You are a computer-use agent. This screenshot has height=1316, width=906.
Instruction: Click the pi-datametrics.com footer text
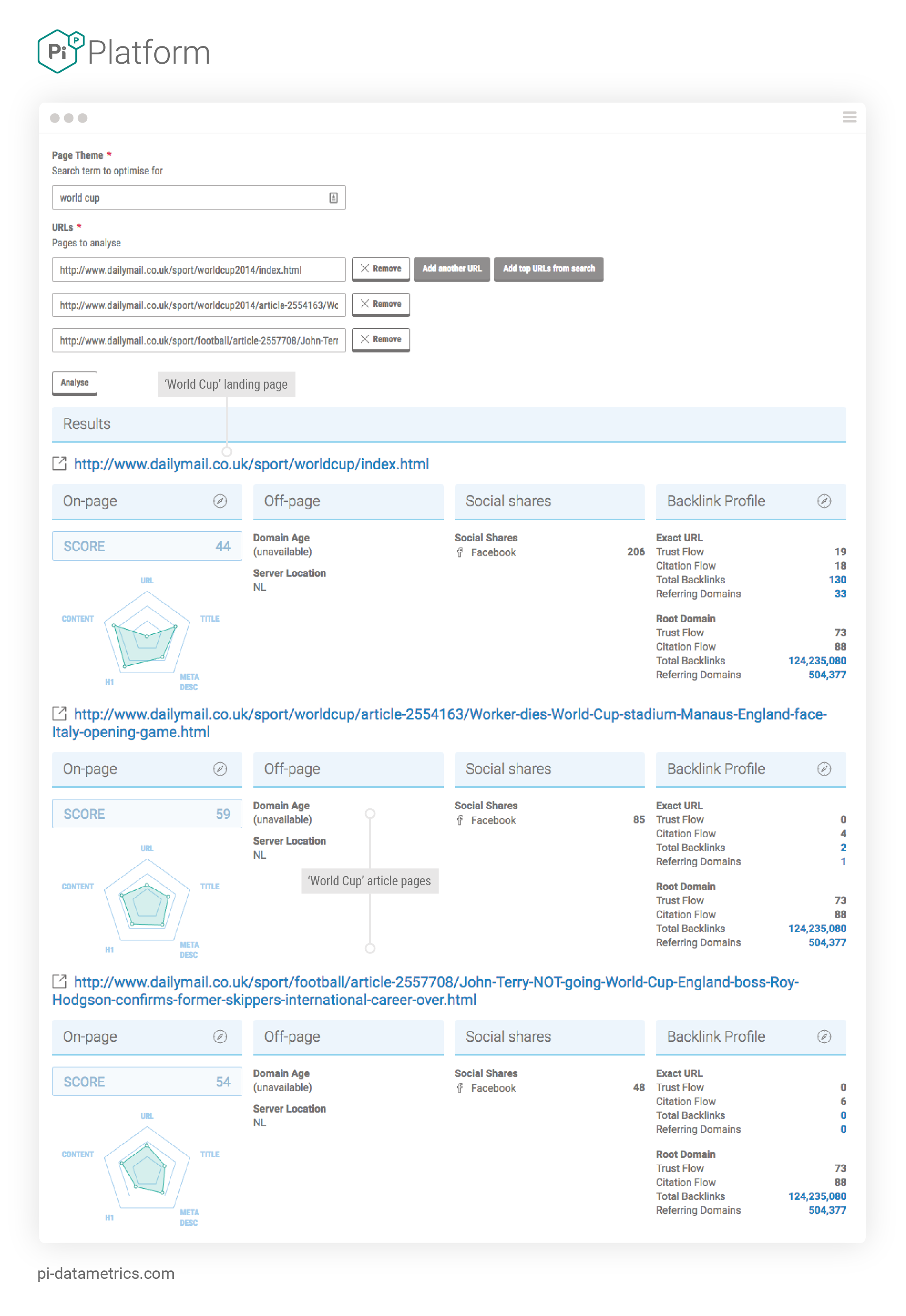coord(106,1274)
